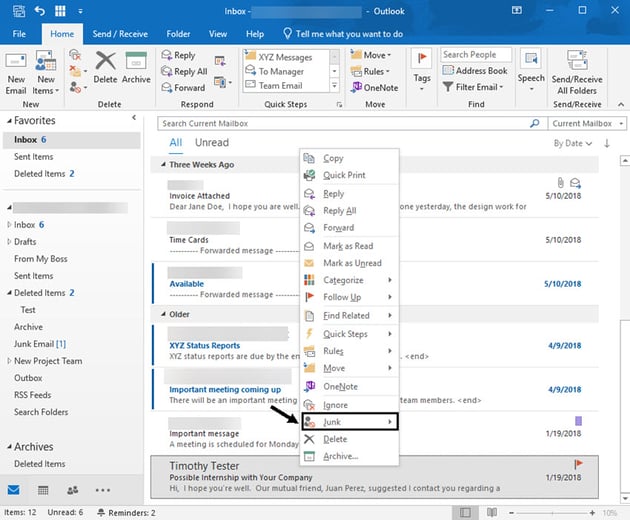630x520 pixels.
Task: Open the File tab
Action: click(x=19, y=34)
